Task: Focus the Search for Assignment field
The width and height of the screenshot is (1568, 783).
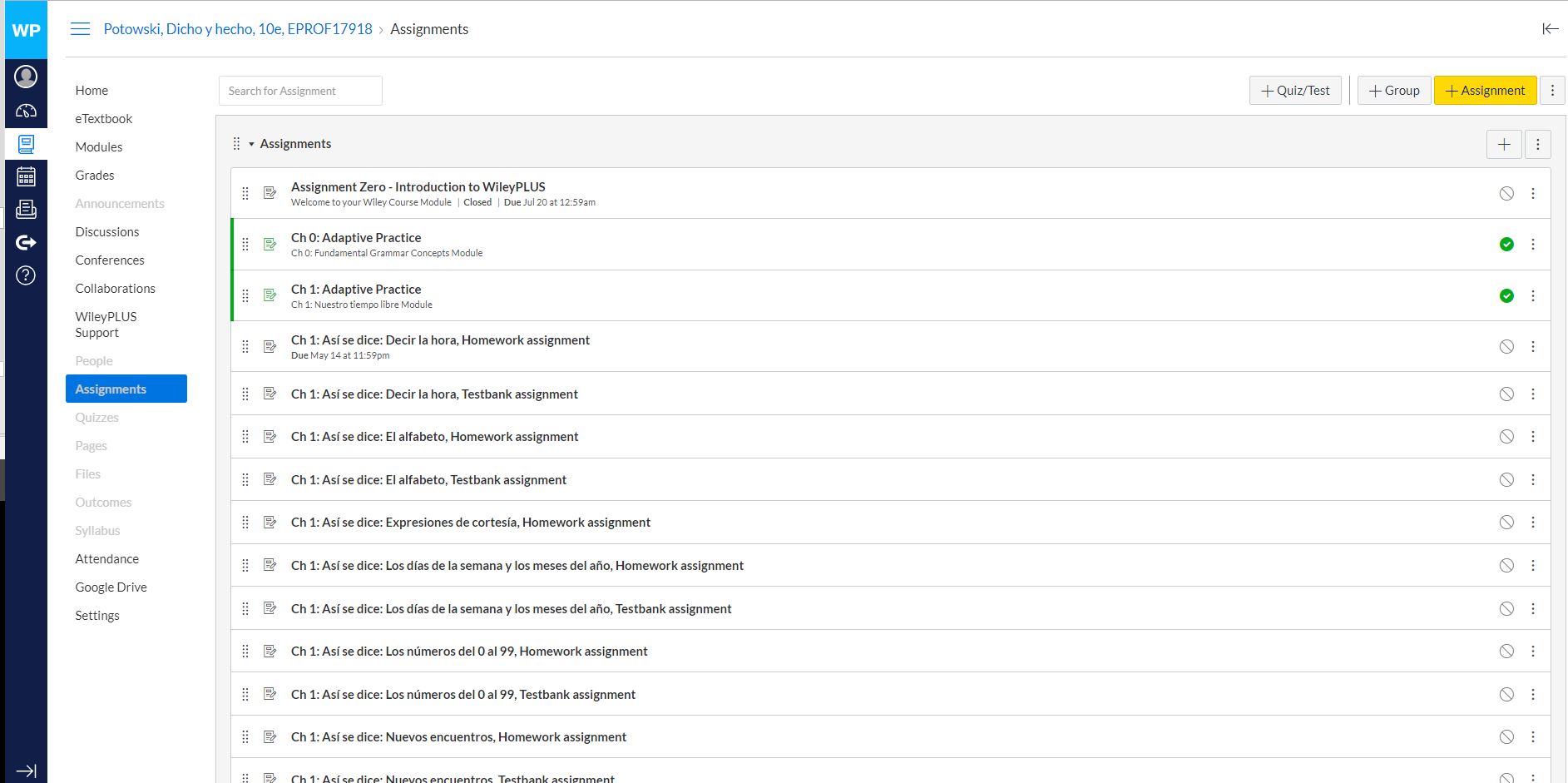Action: coord(300,91)
